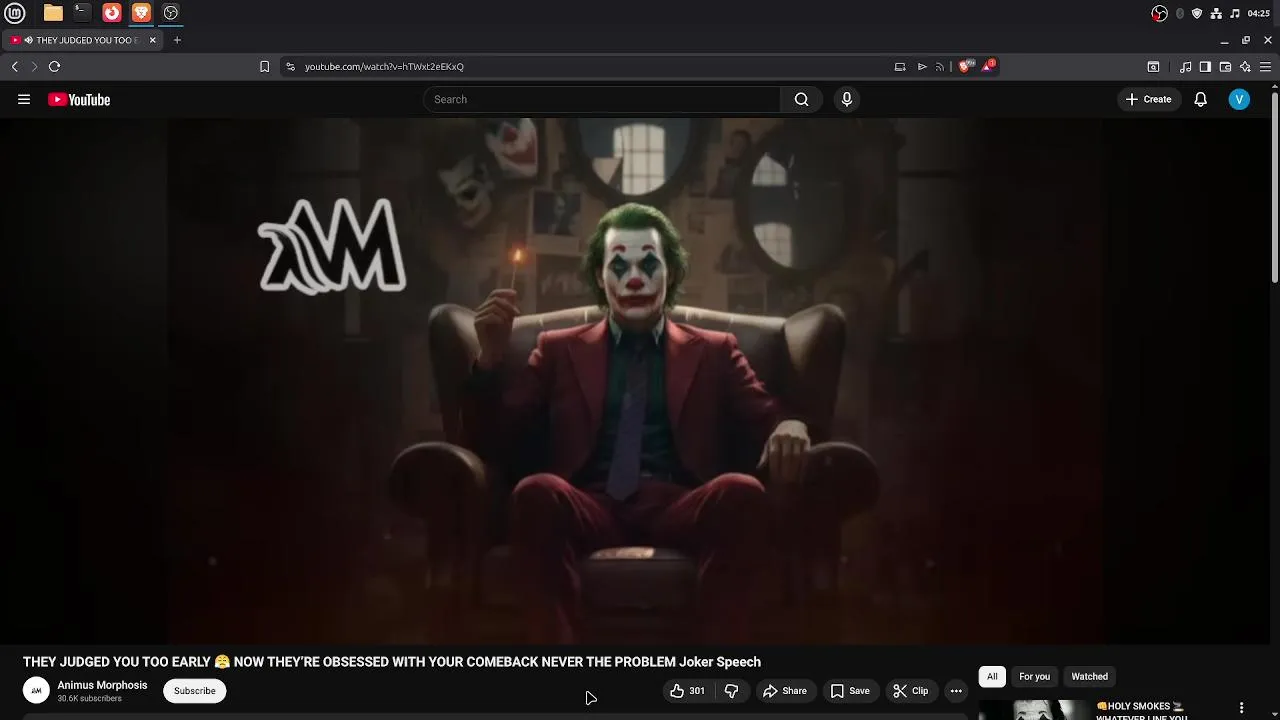Click the youtube.com URL address field

point(590,66)
